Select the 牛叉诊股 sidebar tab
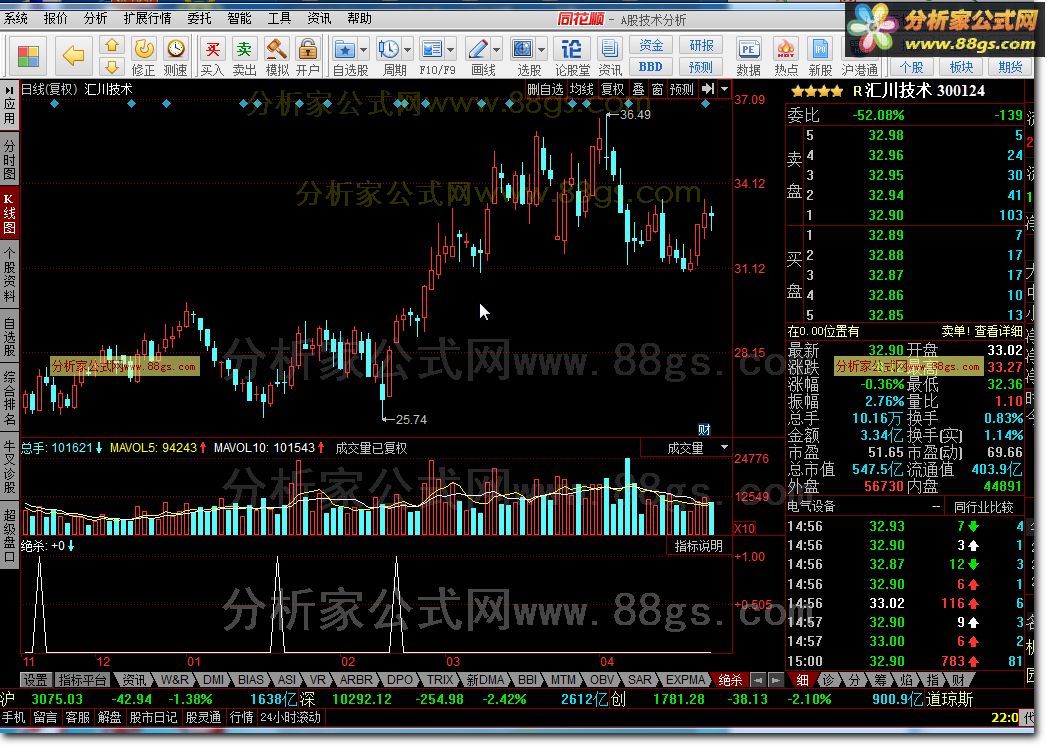The height and width of the screenshot is (746, 1047). (x=9, y=466)
